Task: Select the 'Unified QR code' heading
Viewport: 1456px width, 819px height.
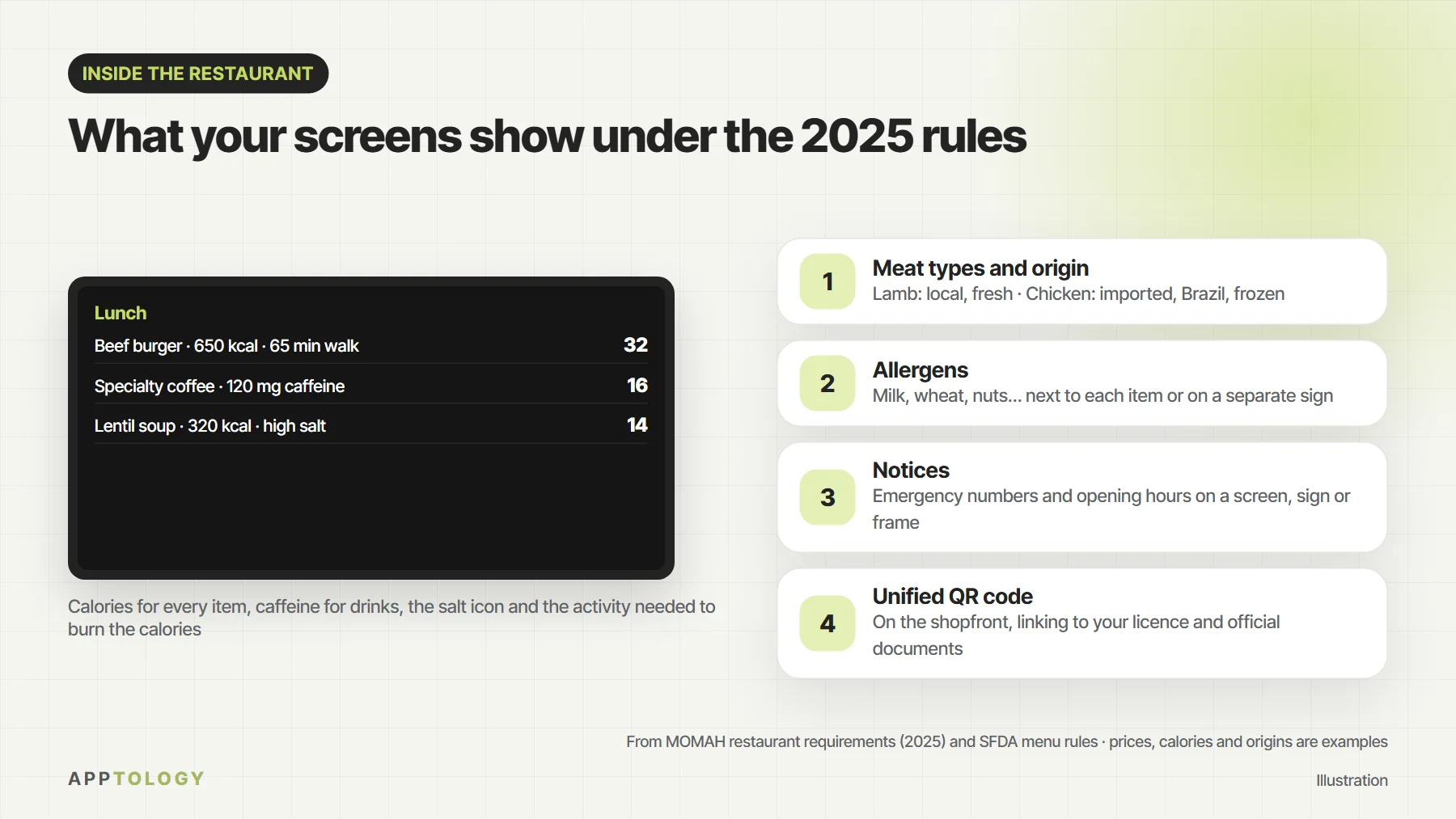Action: [953, 596]
